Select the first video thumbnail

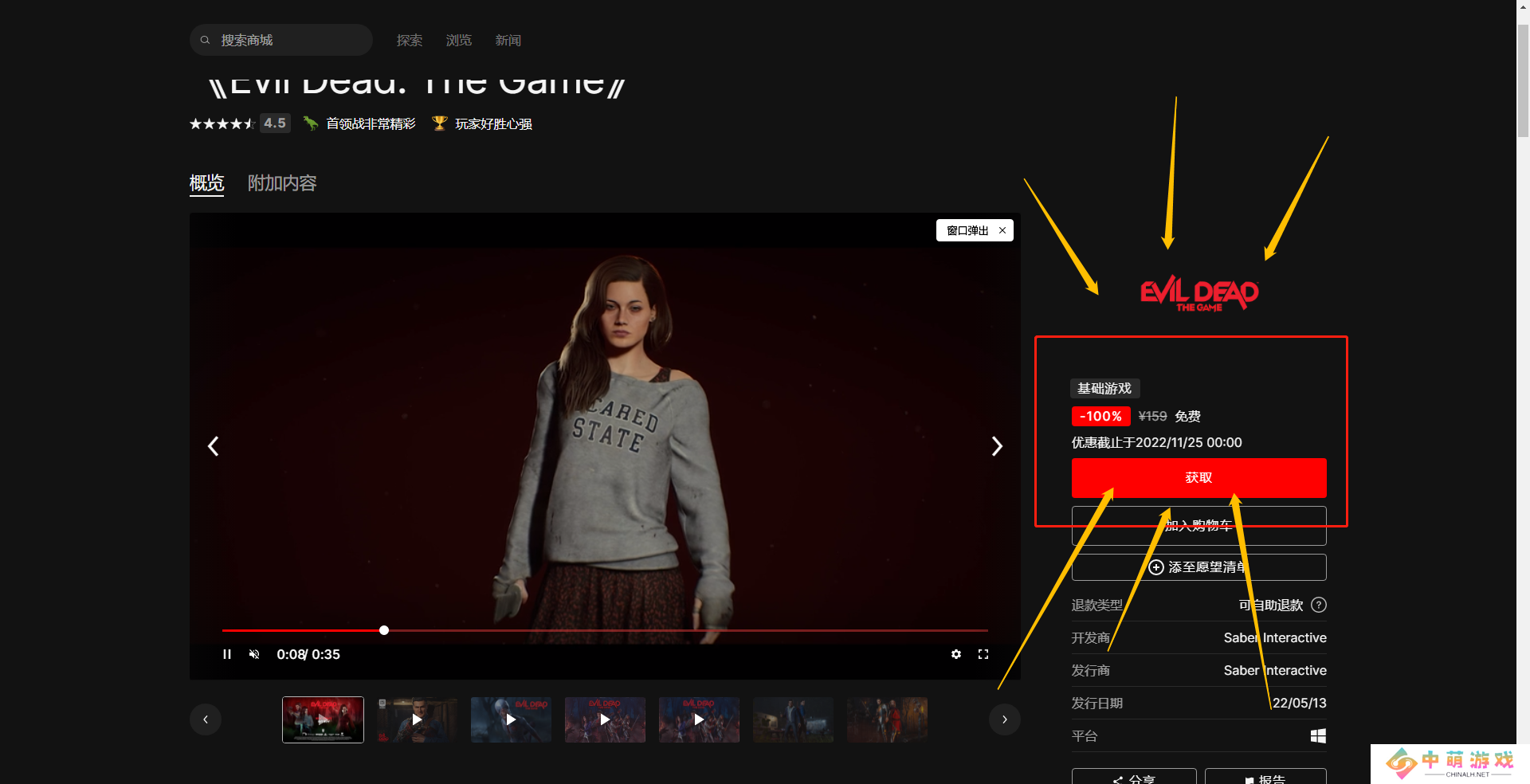[x=323, y=719]
